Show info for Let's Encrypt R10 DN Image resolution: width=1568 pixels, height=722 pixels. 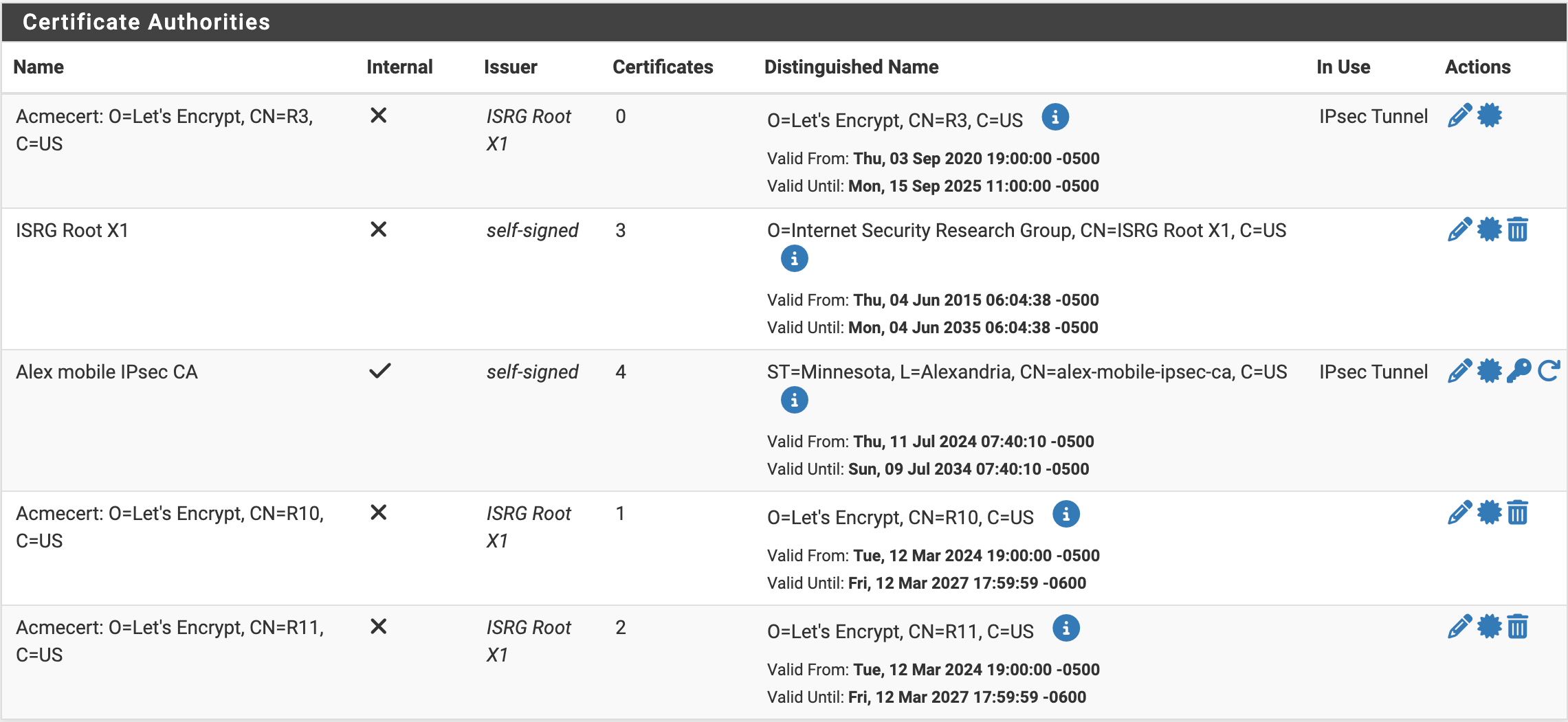tap(1065, 514)
